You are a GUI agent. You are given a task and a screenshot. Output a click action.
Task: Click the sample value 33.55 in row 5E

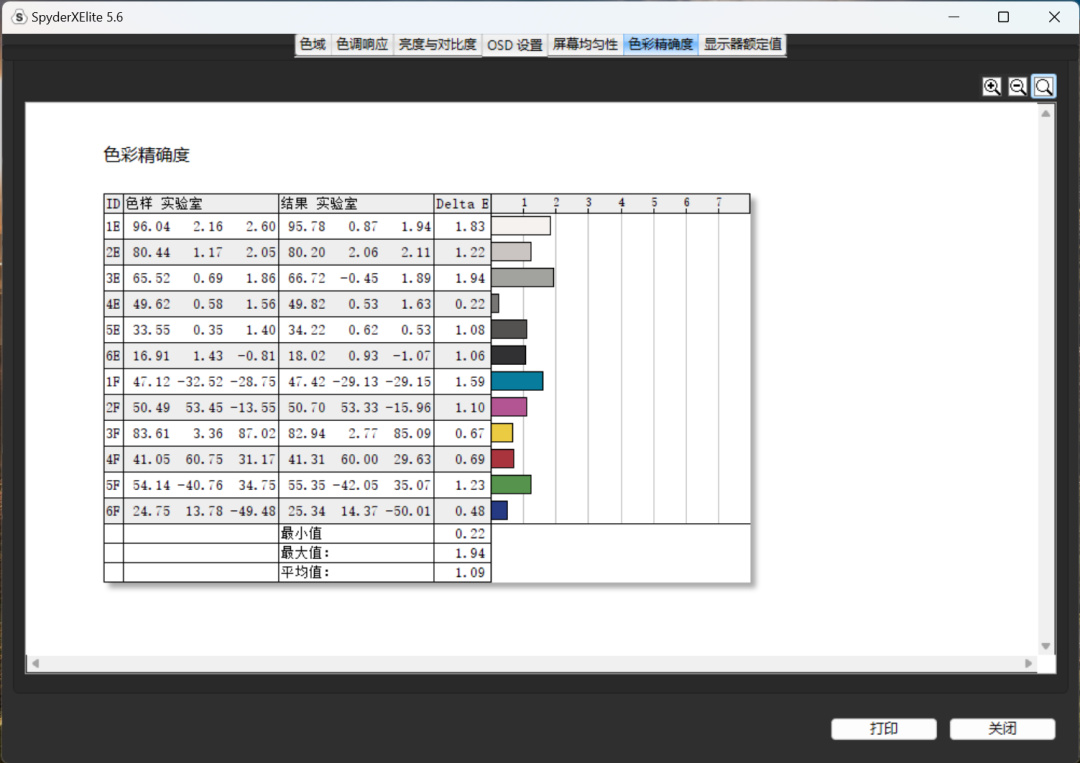pyautogui.click(x=151, y=330)
